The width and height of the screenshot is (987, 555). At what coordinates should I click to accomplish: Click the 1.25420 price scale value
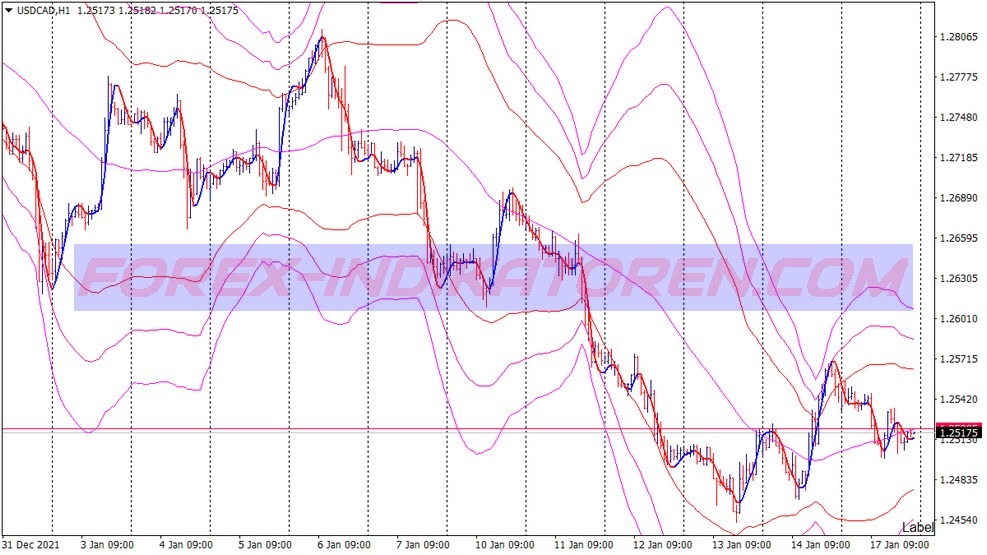(x=959, y=400)
